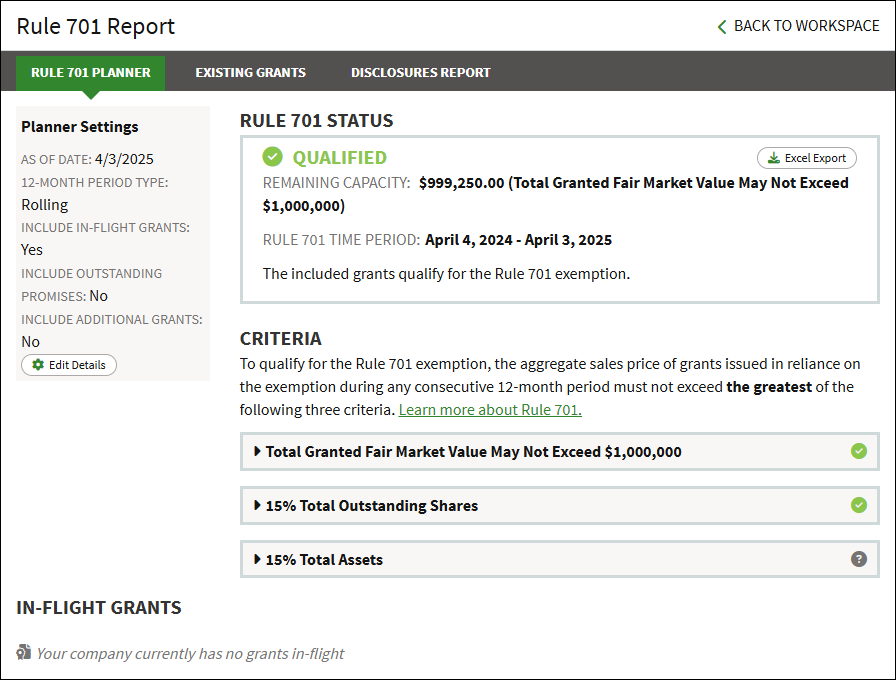Screen dimensions: 896x680
Task: Click the As Of Date value 4/3/2025
Action: coord(124,159)
